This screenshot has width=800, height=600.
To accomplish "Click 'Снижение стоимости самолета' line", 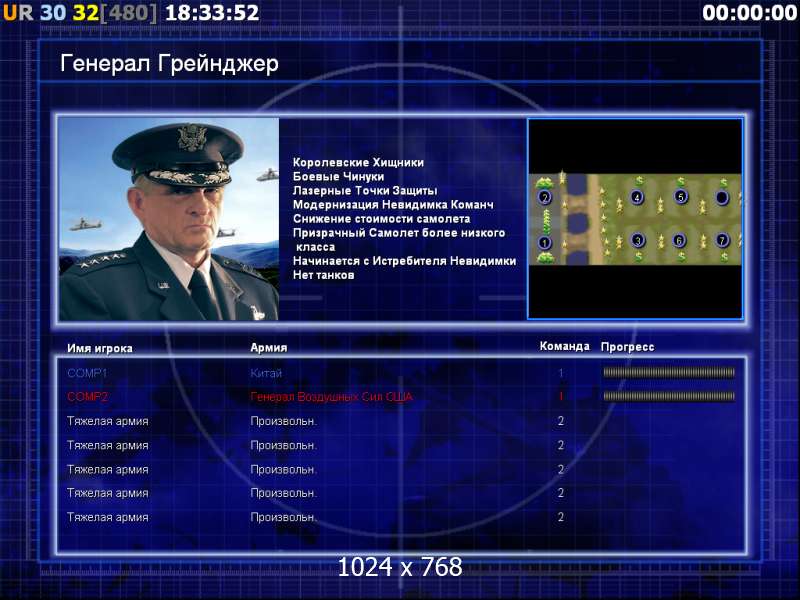I will [382, 219].
